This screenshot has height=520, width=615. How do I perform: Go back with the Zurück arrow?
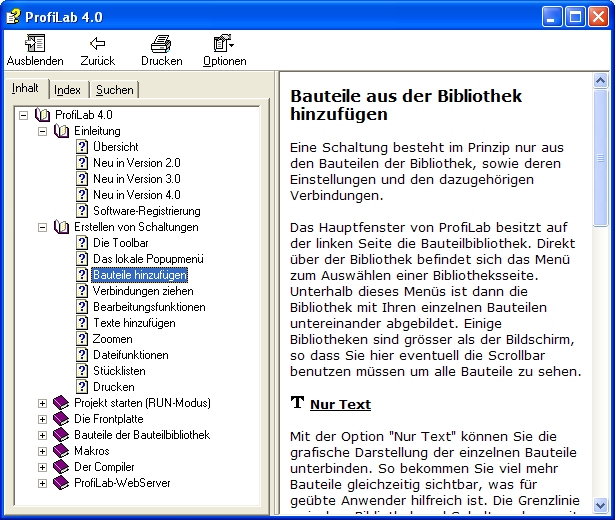click(97, 44)
